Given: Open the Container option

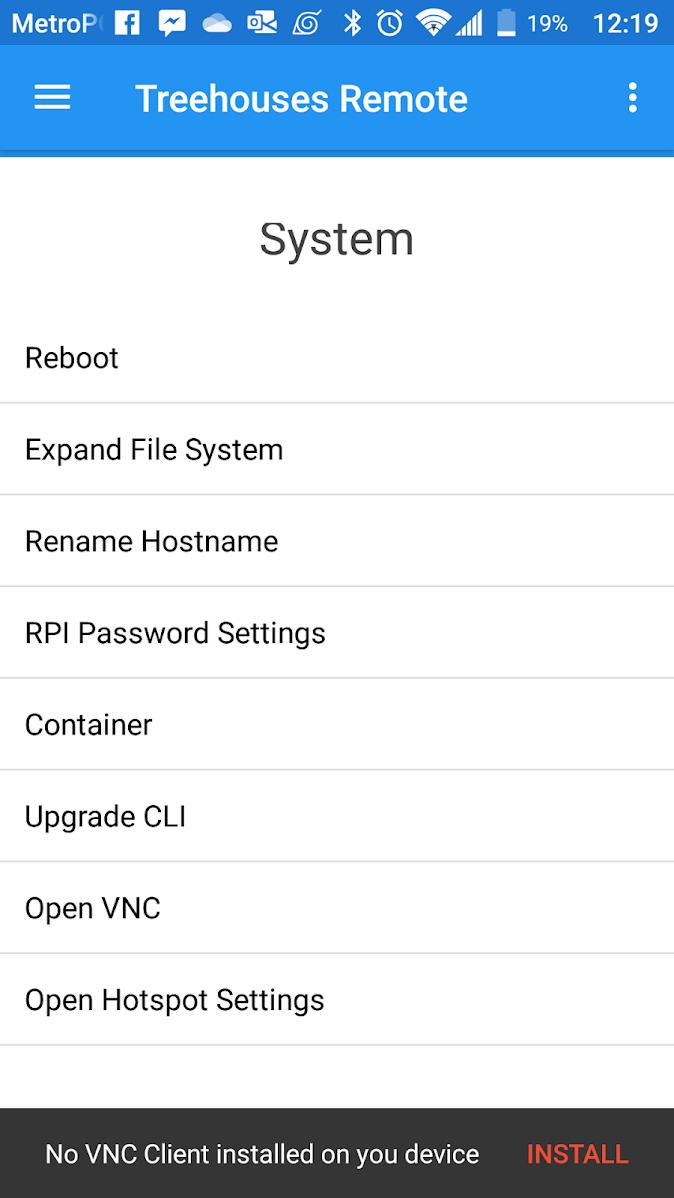Looking at the screenshot, I should pos(337,724).
